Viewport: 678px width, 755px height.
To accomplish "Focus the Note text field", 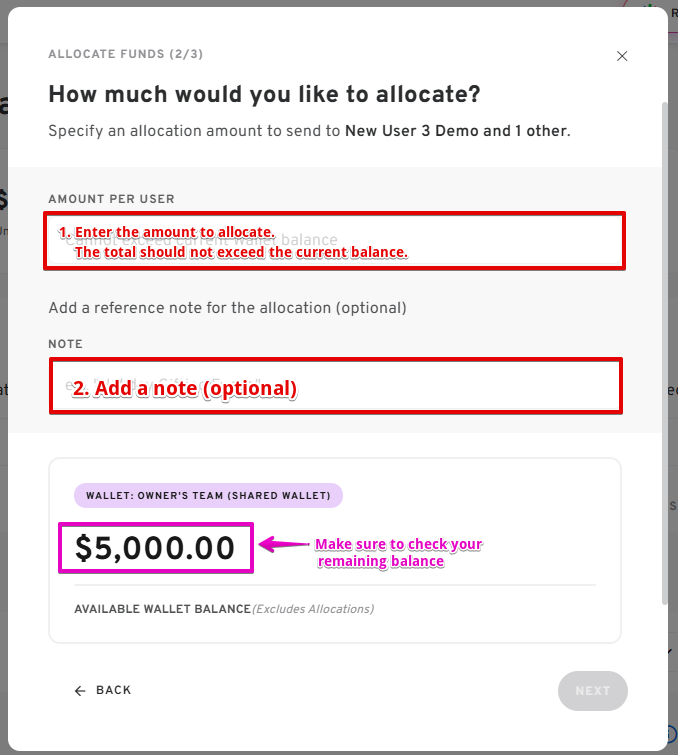I will point(334,385).
